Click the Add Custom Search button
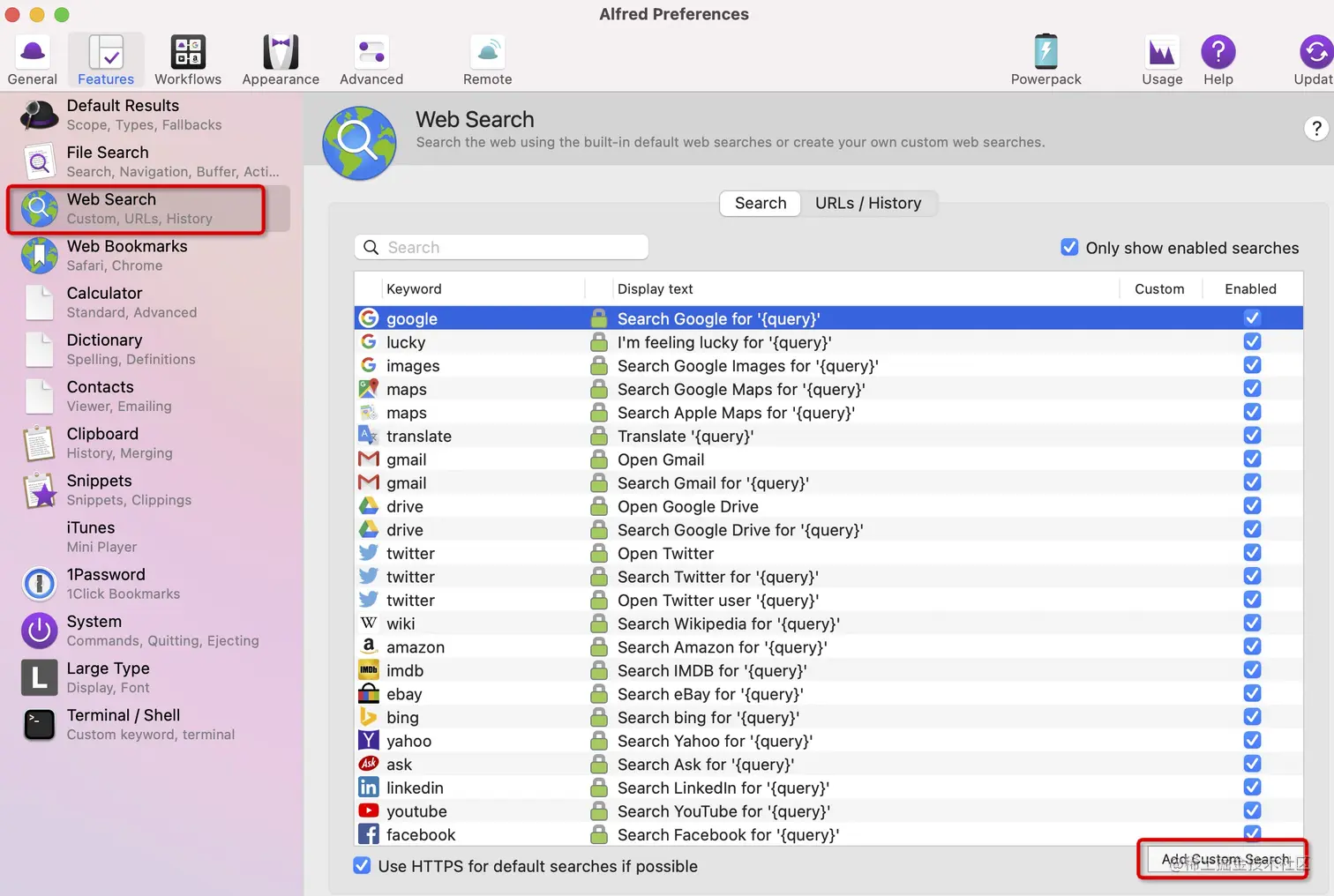Viewport: 1334px width, 896px height. click(1224, 859)
